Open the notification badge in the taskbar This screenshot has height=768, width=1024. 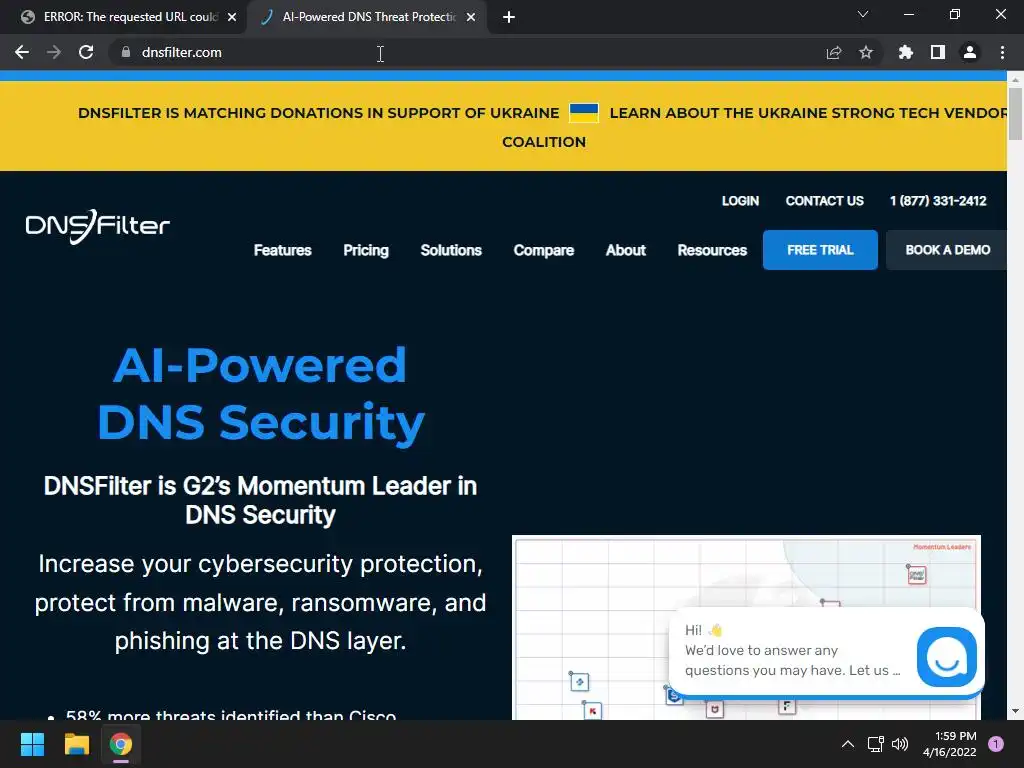[x=996, y=744]
